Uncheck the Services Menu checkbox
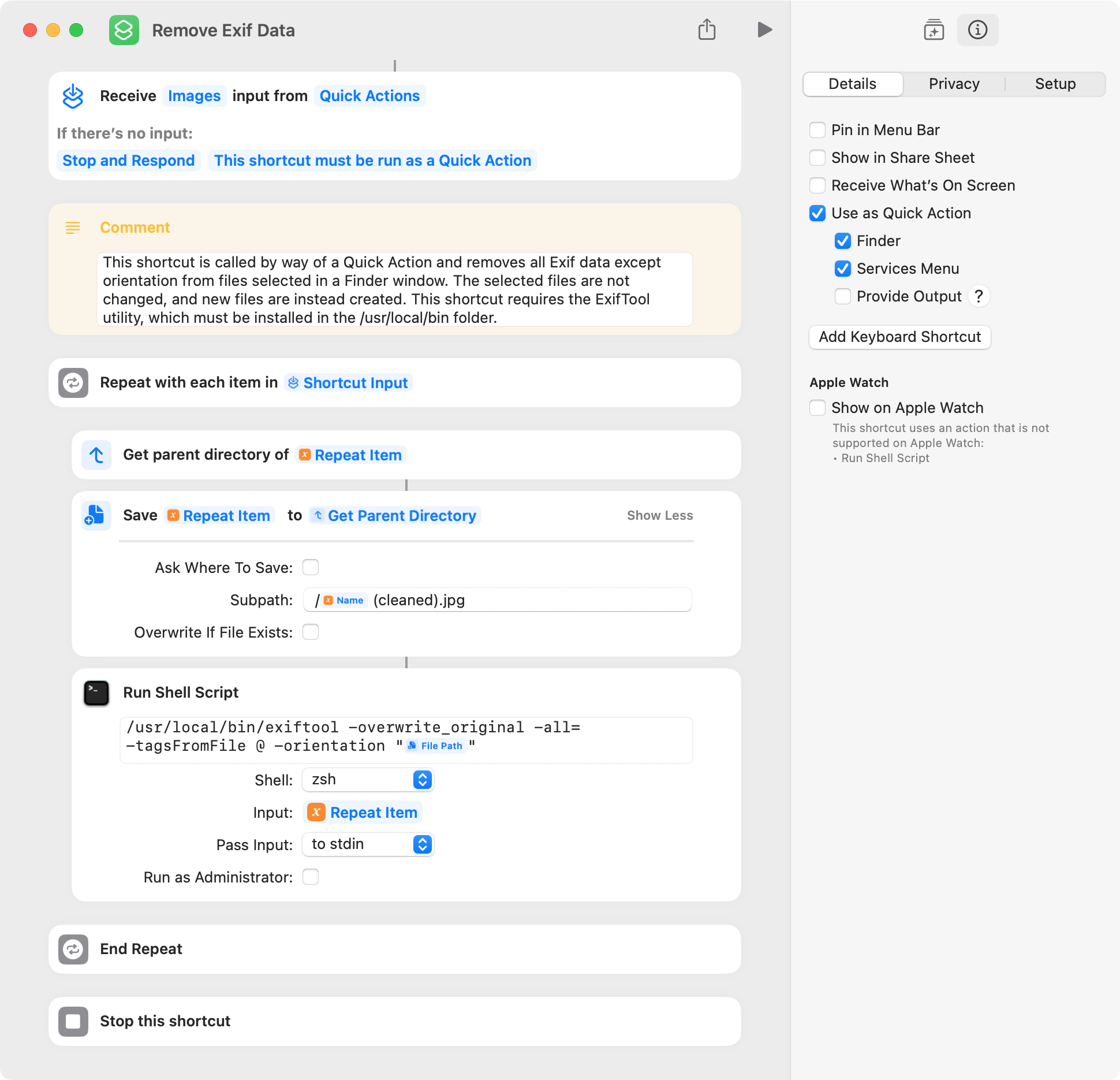1120x1080 pixels. tap(843, 269)
